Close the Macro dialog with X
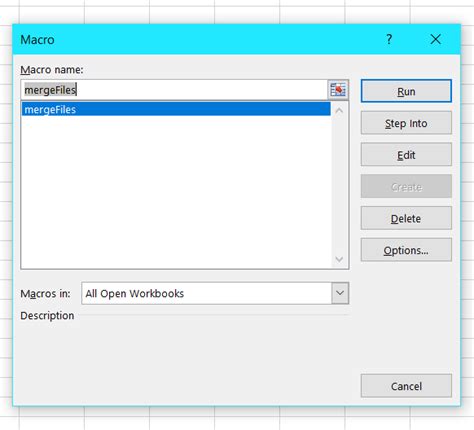This screenshot has width=474, height=430. [x=435, y=40]
